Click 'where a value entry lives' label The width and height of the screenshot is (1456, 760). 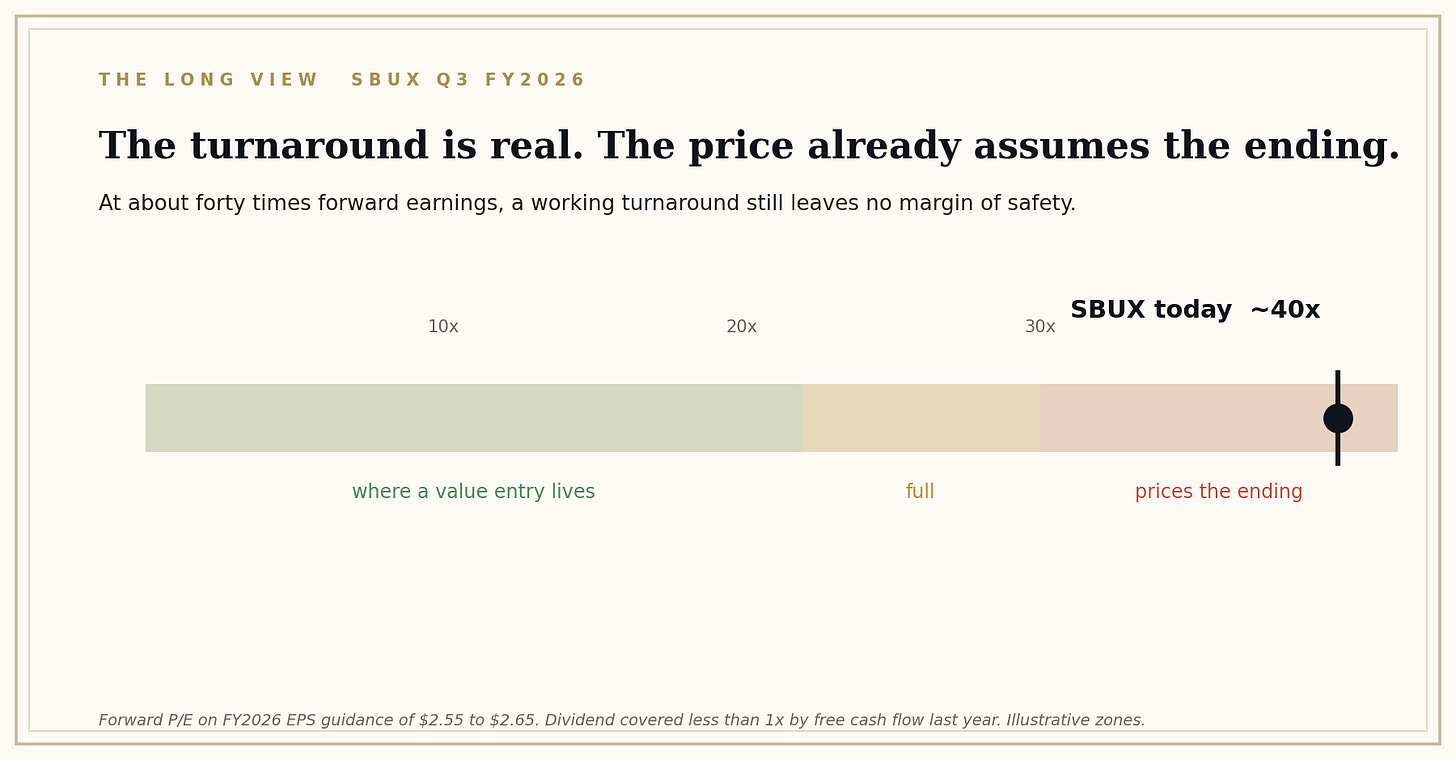(473, 492)
